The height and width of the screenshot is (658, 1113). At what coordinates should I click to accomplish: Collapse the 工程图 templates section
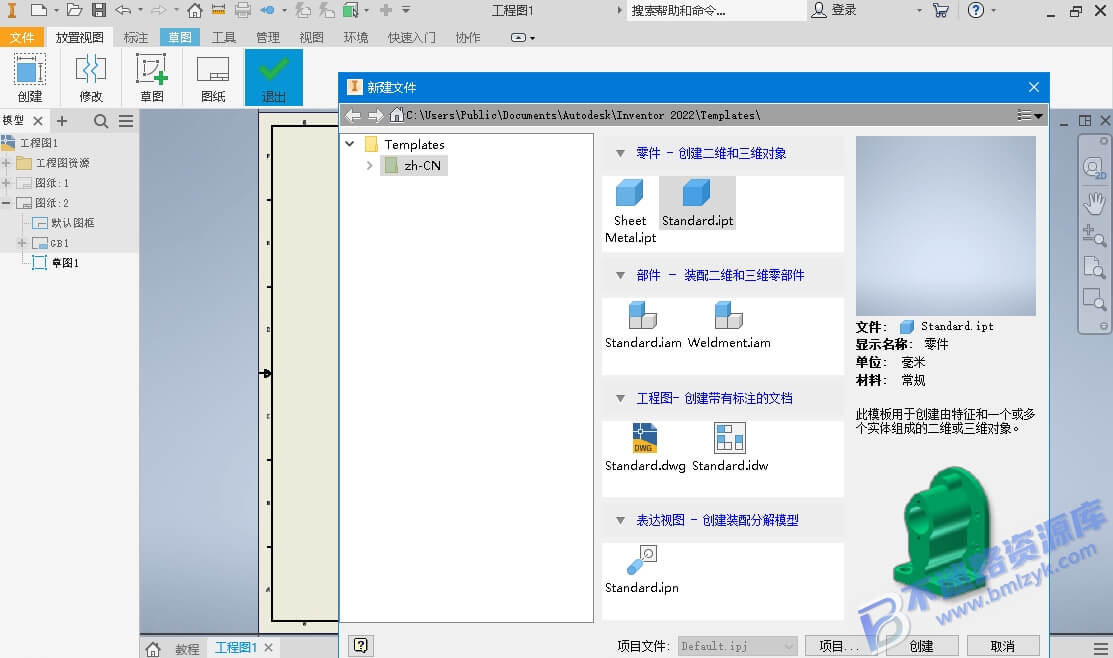pyautogui.click(x=620, y=398)
